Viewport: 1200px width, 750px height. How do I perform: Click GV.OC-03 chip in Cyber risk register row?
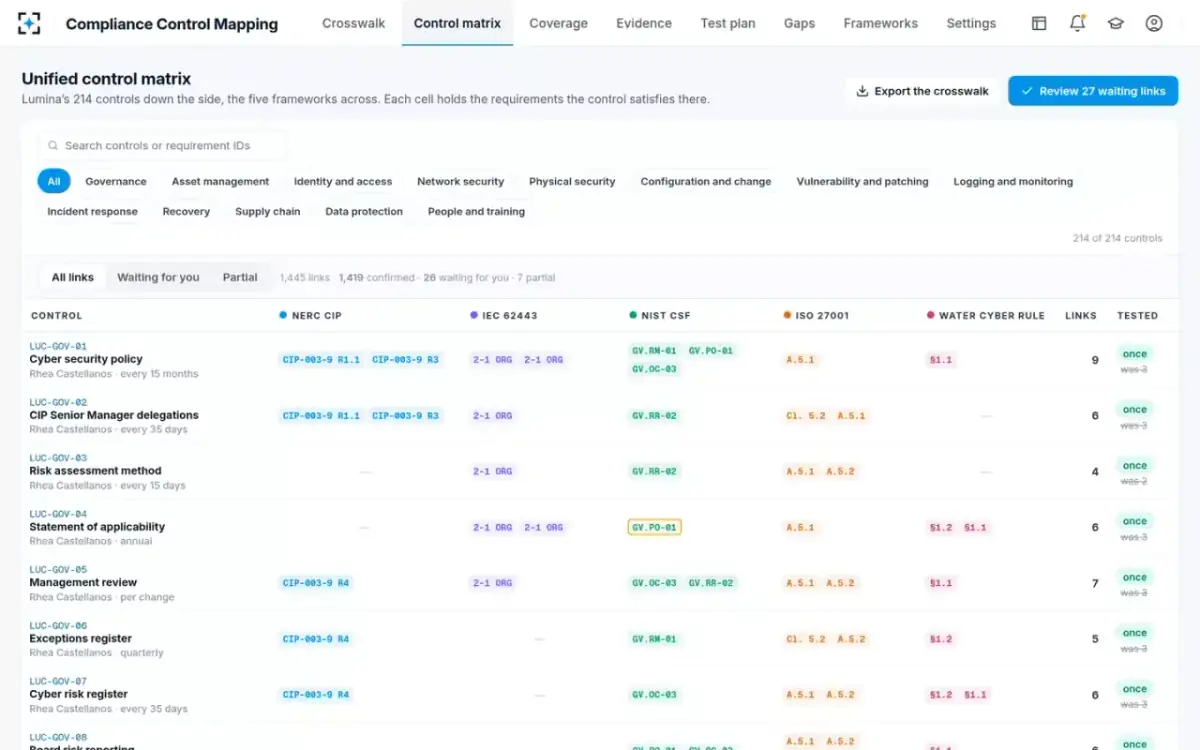[654, 695]
